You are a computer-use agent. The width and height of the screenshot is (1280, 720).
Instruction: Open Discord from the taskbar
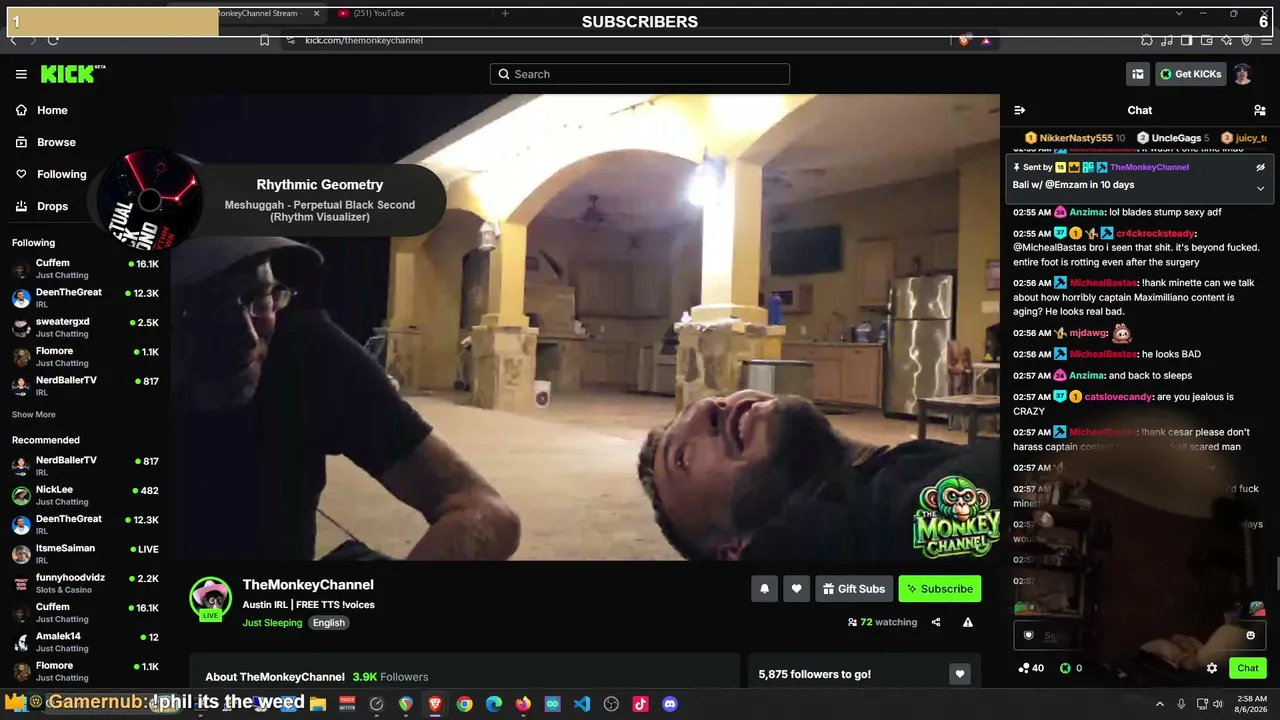click(670, 704)
